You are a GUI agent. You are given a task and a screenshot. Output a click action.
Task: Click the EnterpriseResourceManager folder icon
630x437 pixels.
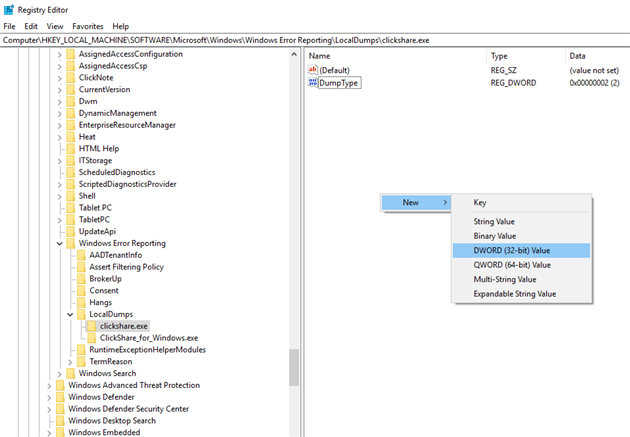coord(71,125)
